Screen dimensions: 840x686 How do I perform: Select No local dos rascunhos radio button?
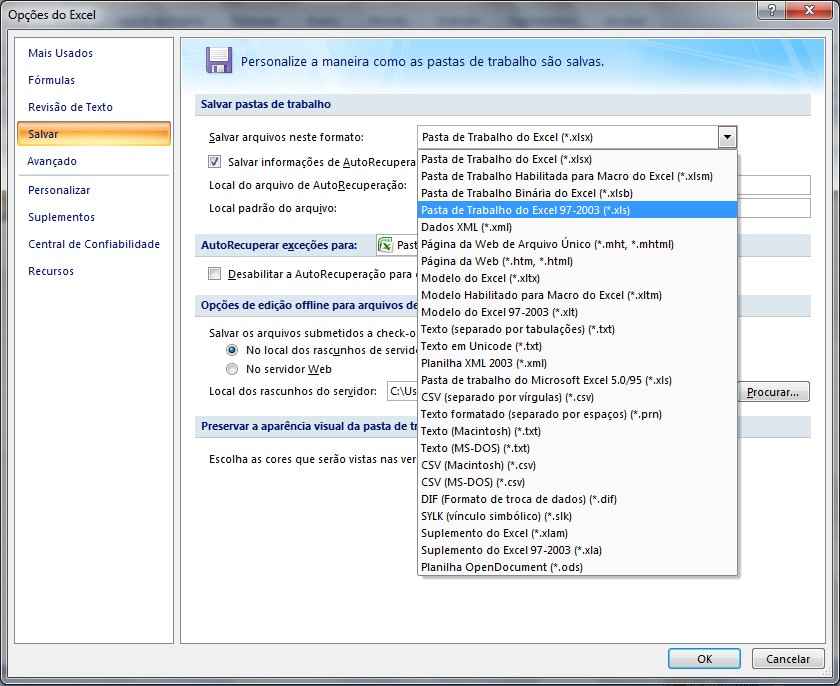[232, 350]
